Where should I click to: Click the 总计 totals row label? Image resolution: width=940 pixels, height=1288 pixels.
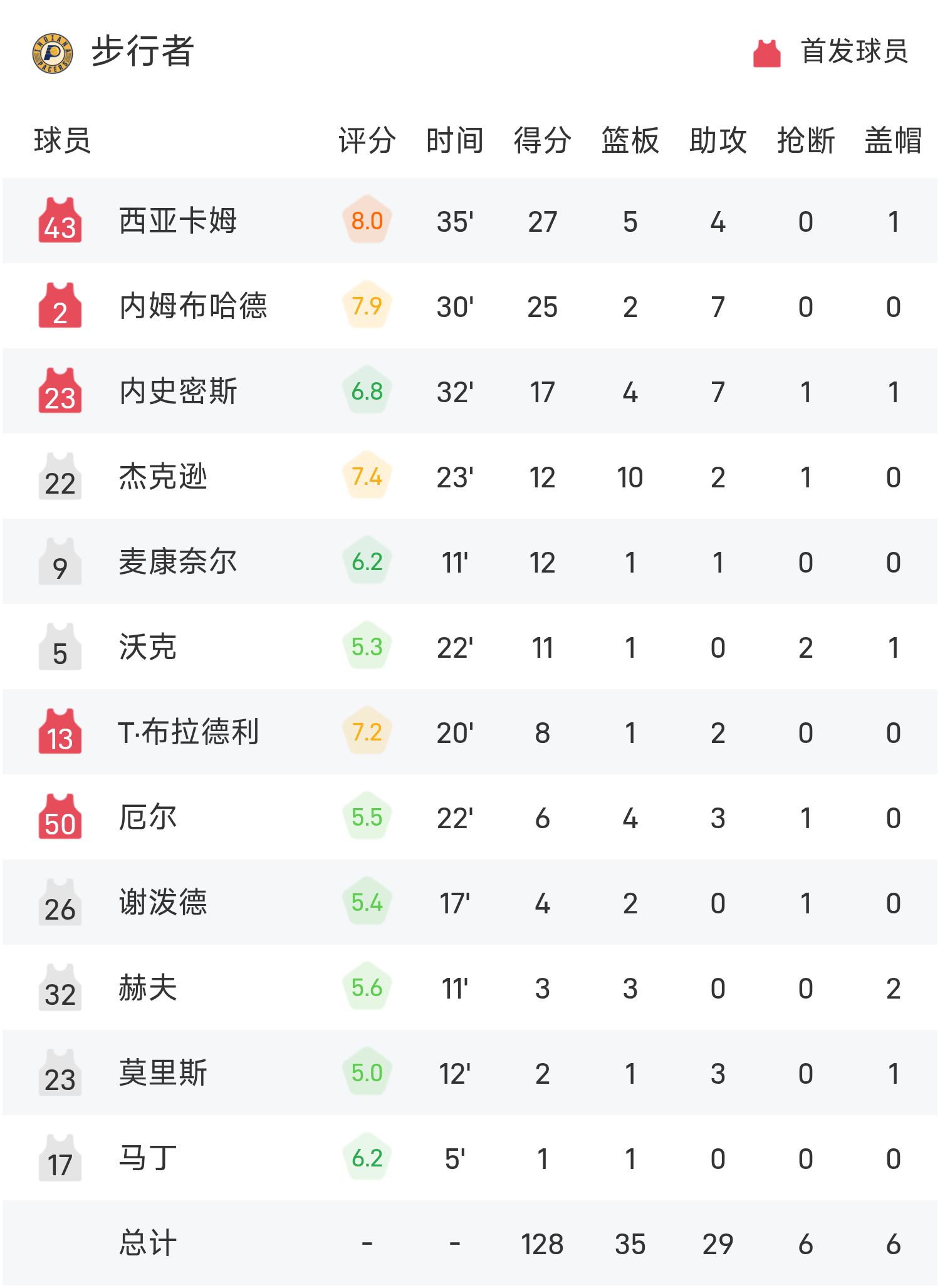tap(148, 1244)
